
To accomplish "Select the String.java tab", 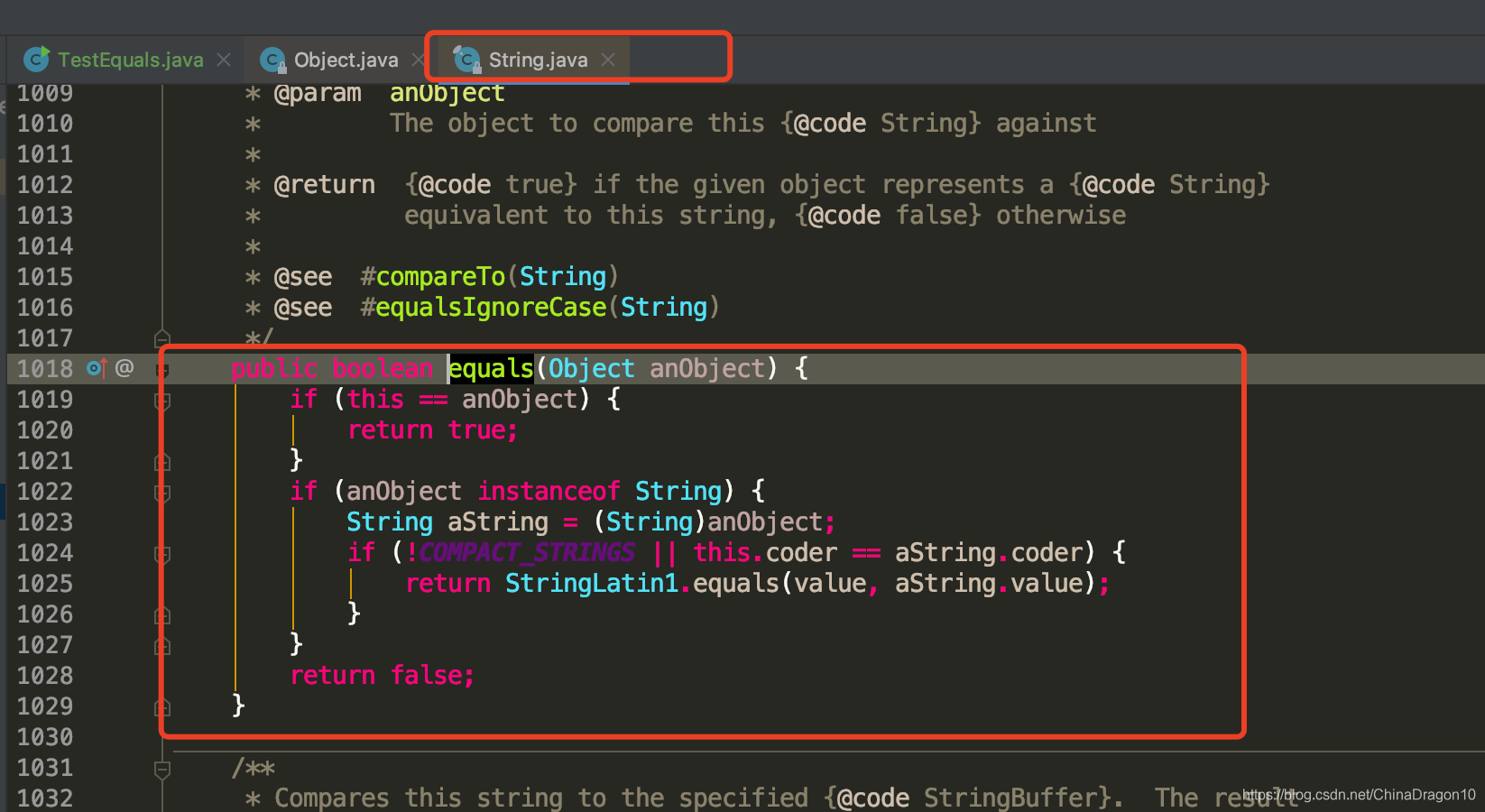I will (538, 60).
